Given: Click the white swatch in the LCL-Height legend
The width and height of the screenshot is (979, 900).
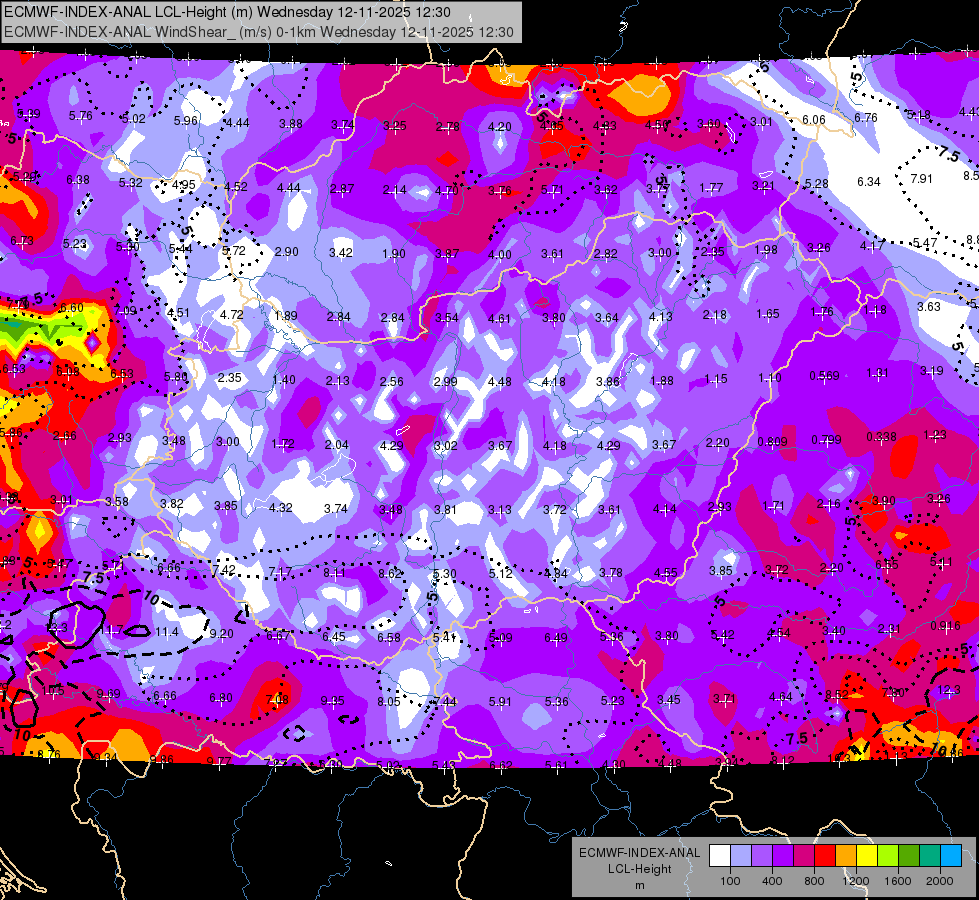Looking at the screenshot, I should 720,855.
